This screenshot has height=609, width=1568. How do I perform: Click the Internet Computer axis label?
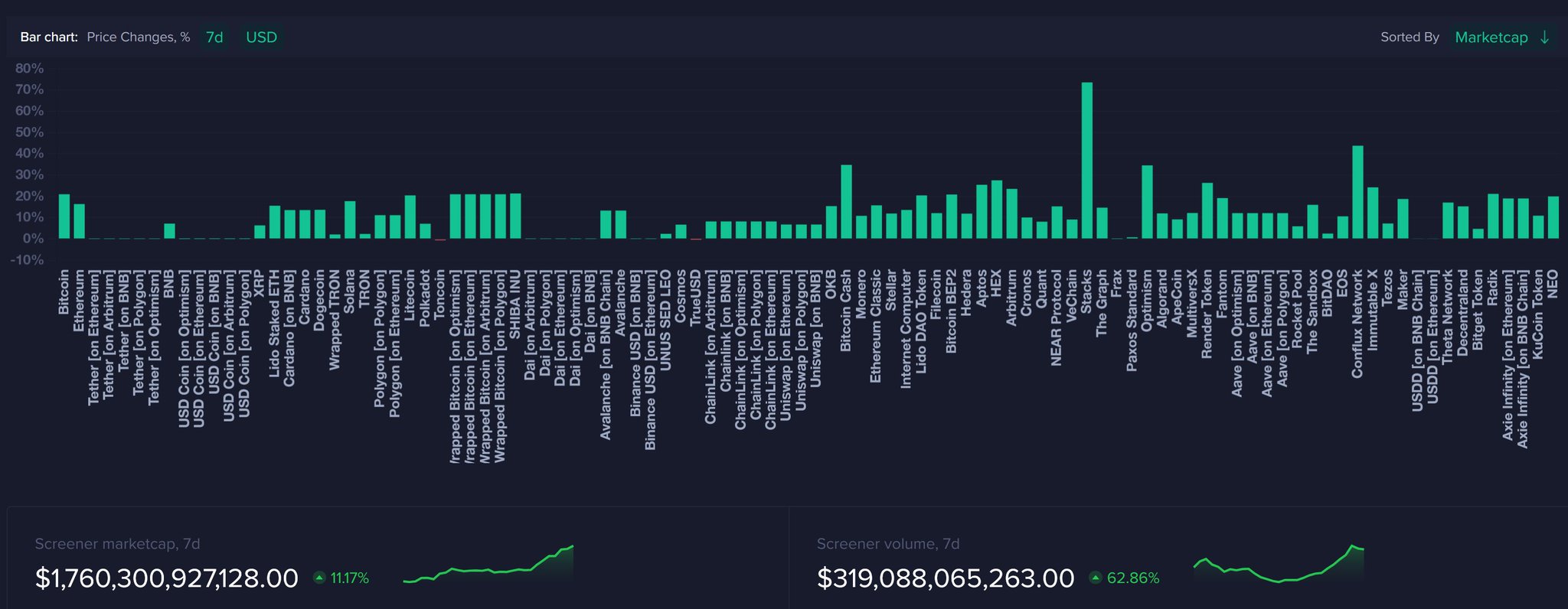(x=906, y=329)
